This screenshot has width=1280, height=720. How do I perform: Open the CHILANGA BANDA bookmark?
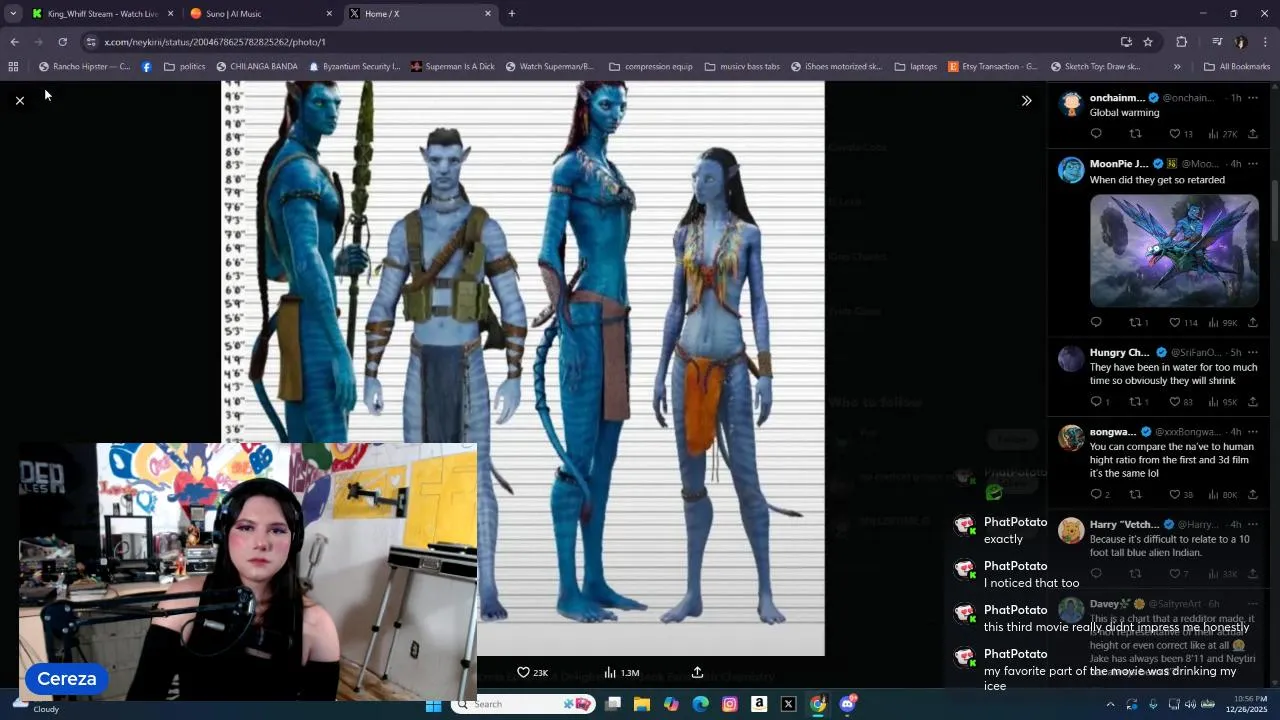pyautogui.click(x=257, y=67)
